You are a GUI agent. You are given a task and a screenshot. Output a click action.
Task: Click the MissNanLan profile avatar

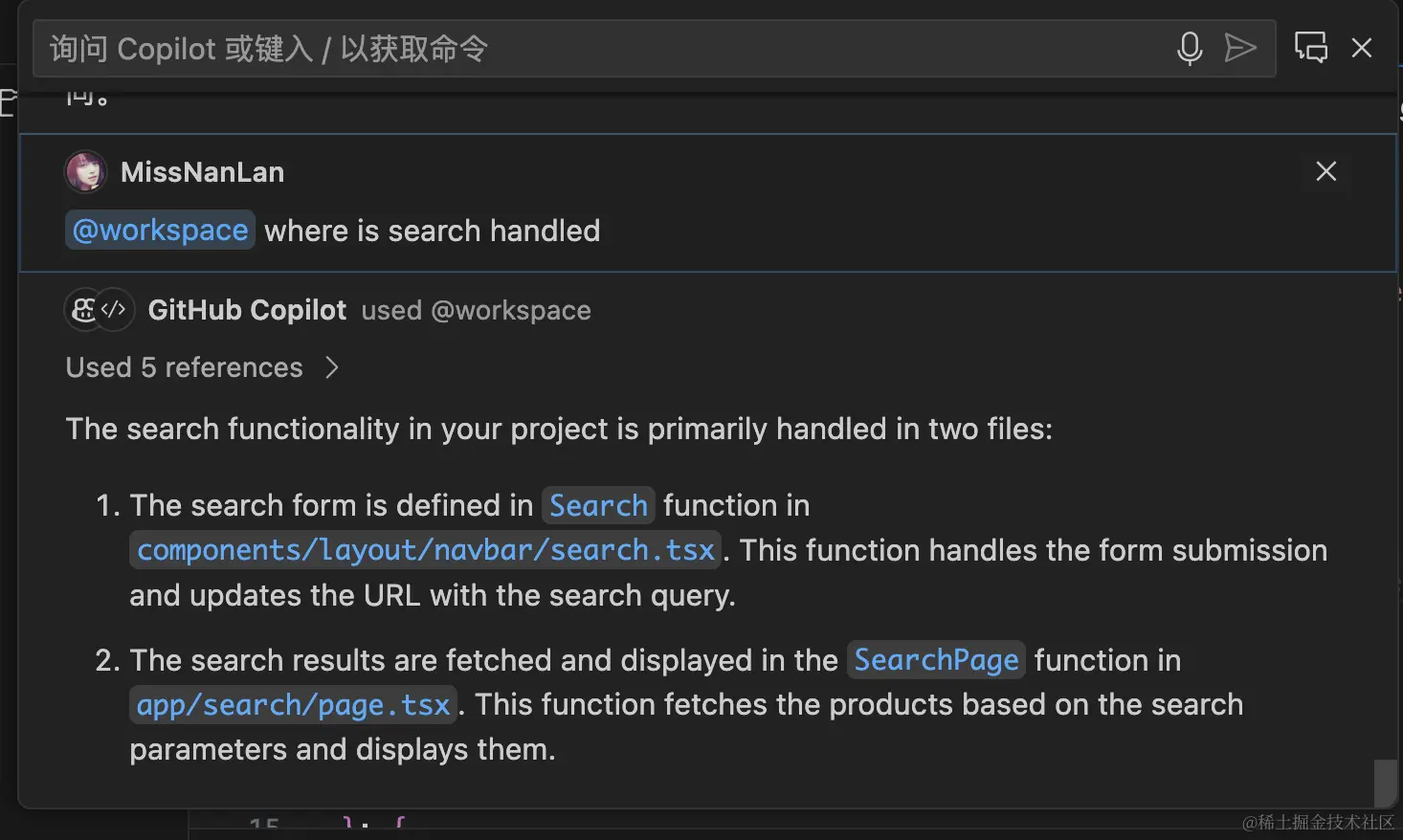tap(85, 172)
